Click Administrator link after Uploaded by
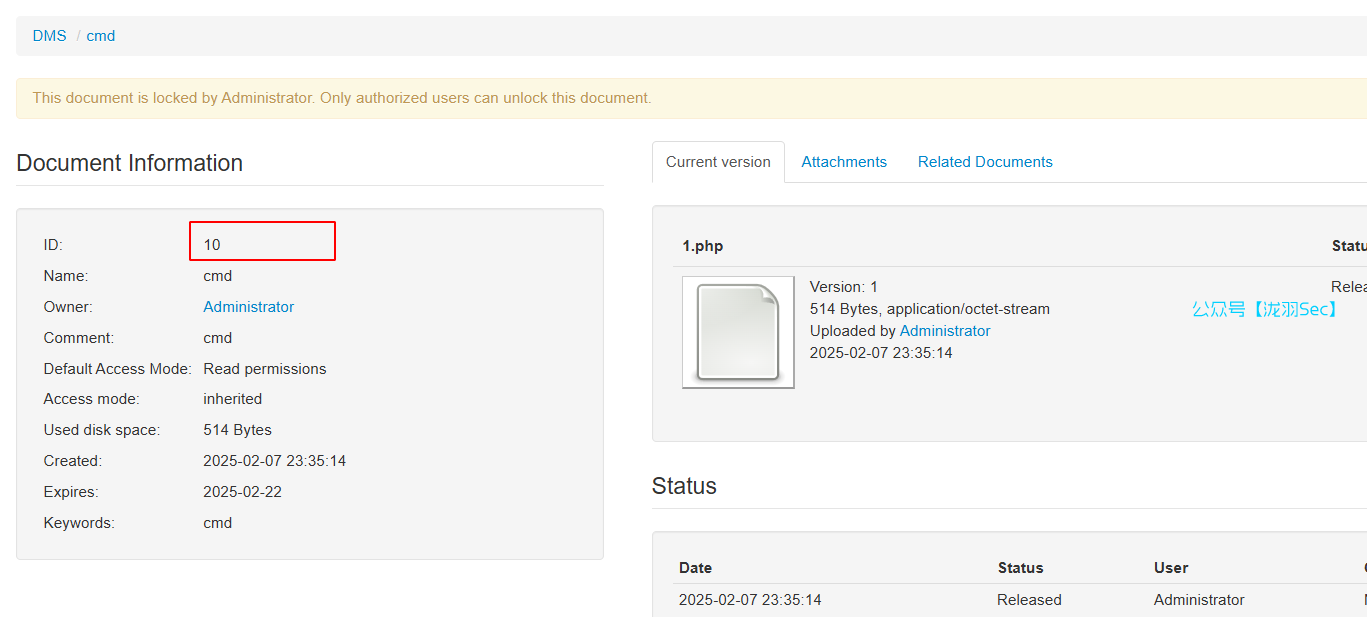The height and width of the screenshot is (617, 1367). (945, 331)
